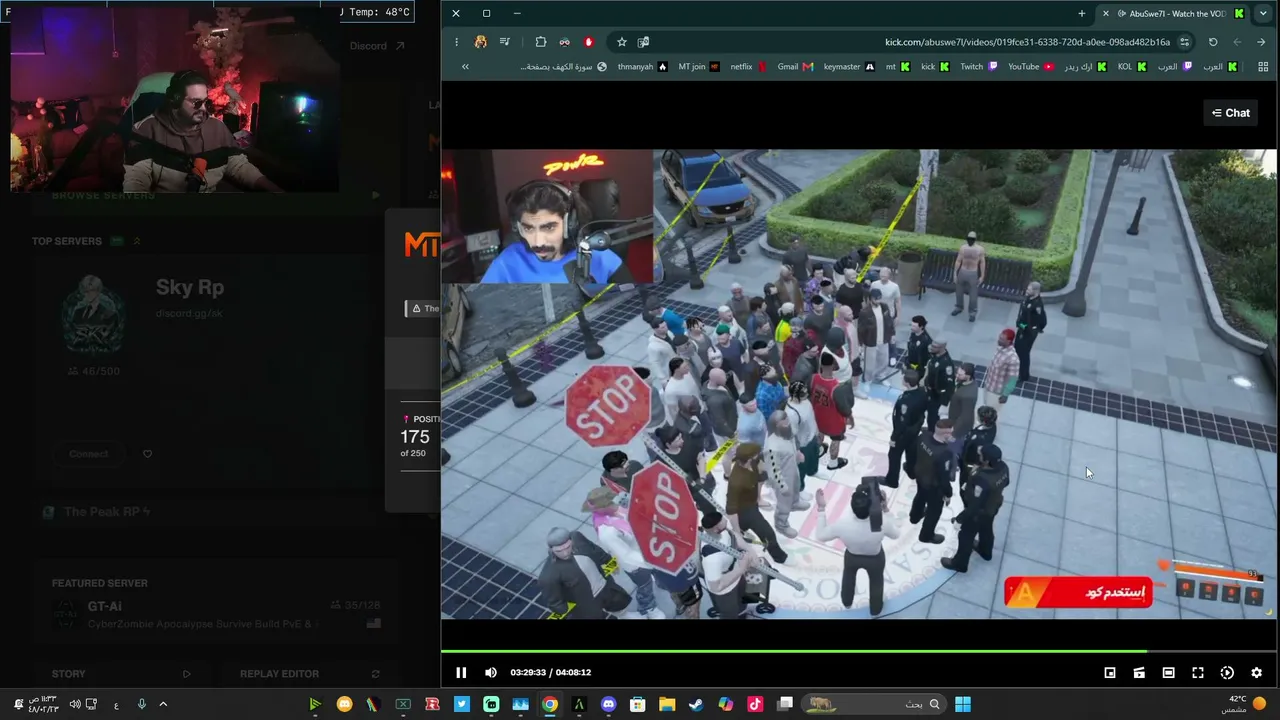
Task: Open the video player settings gear
Action: coord(1257,673)
